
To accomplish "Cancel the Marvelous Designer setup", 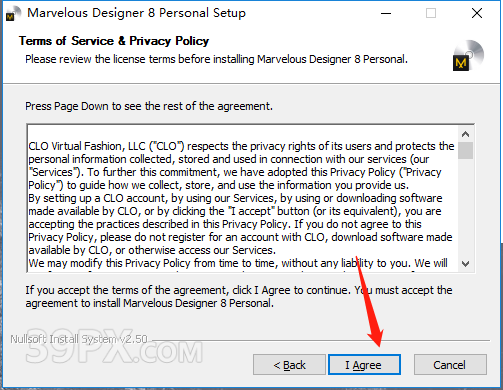I will 450,365.
